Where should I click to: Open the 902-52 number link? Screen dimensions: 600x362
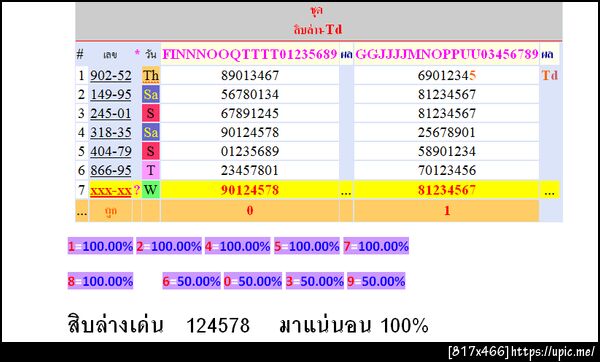coord(111,75)
